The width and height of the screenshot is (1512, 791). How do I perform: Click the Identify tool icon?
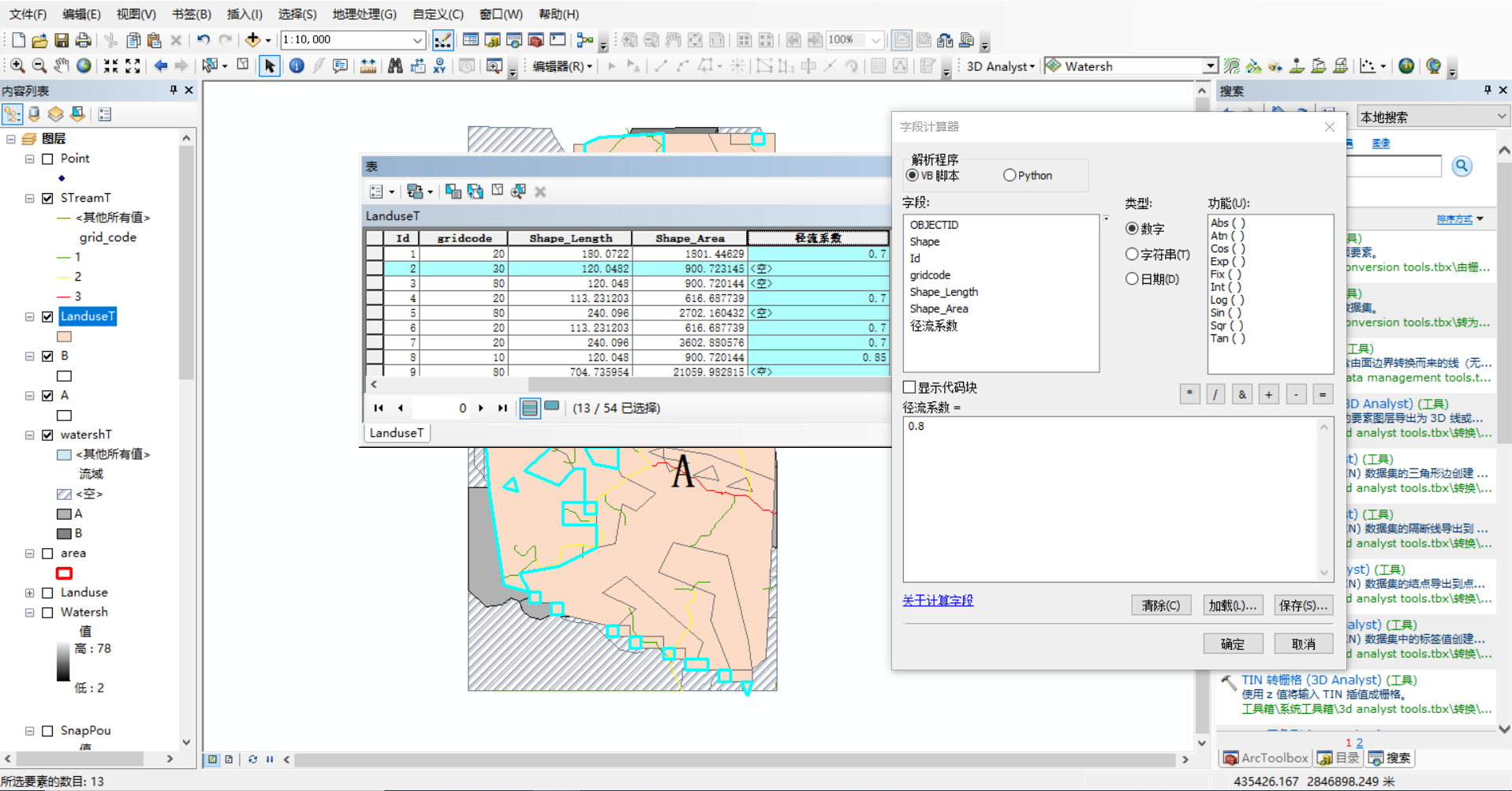(x=297, y=66)
